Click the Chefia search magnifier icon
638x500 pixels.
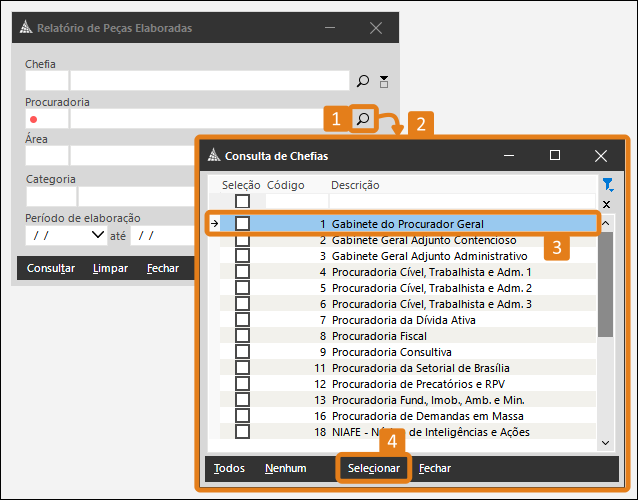coord(363,81)
